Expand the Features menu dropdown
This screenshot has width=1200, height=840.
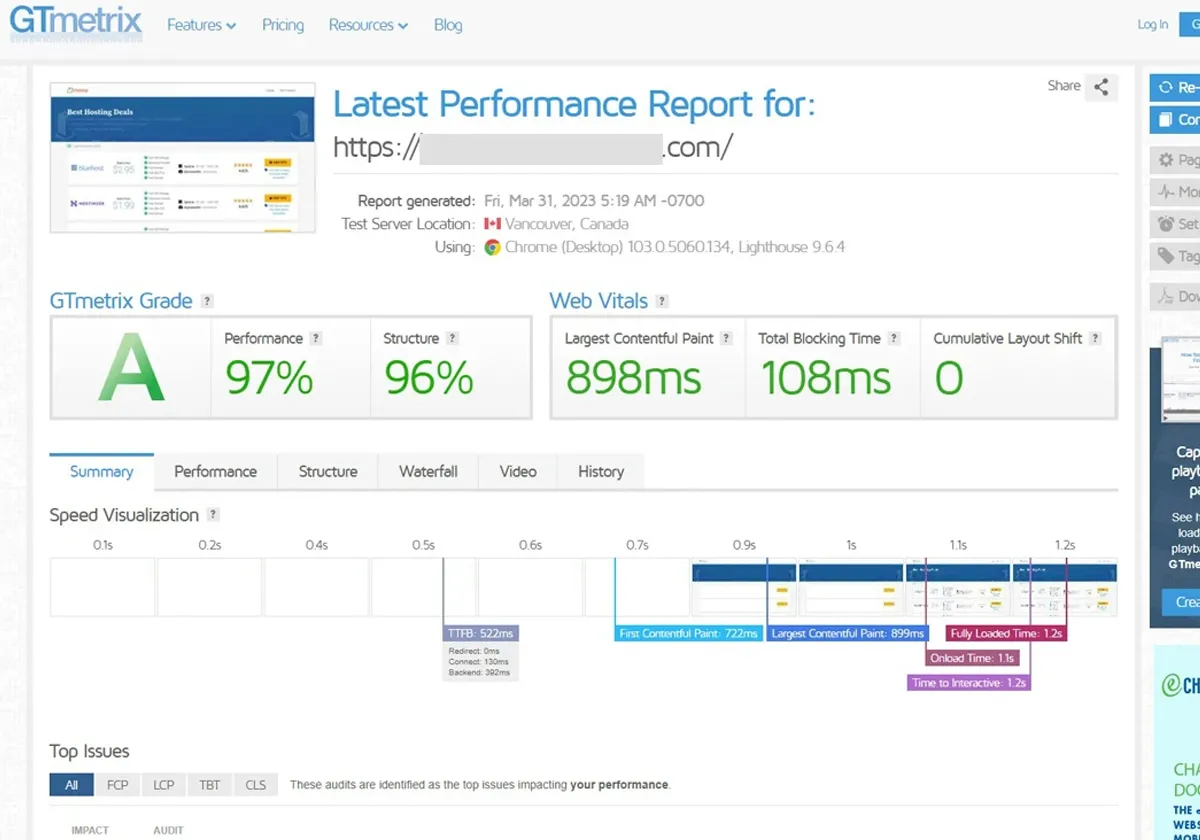tap(201, 25)
